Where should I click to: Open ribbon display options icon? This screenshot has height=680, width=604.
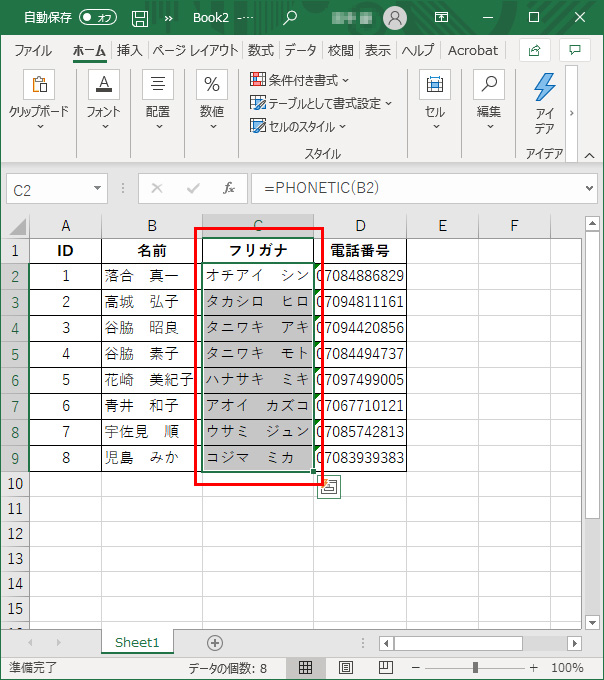click(441, 17)
